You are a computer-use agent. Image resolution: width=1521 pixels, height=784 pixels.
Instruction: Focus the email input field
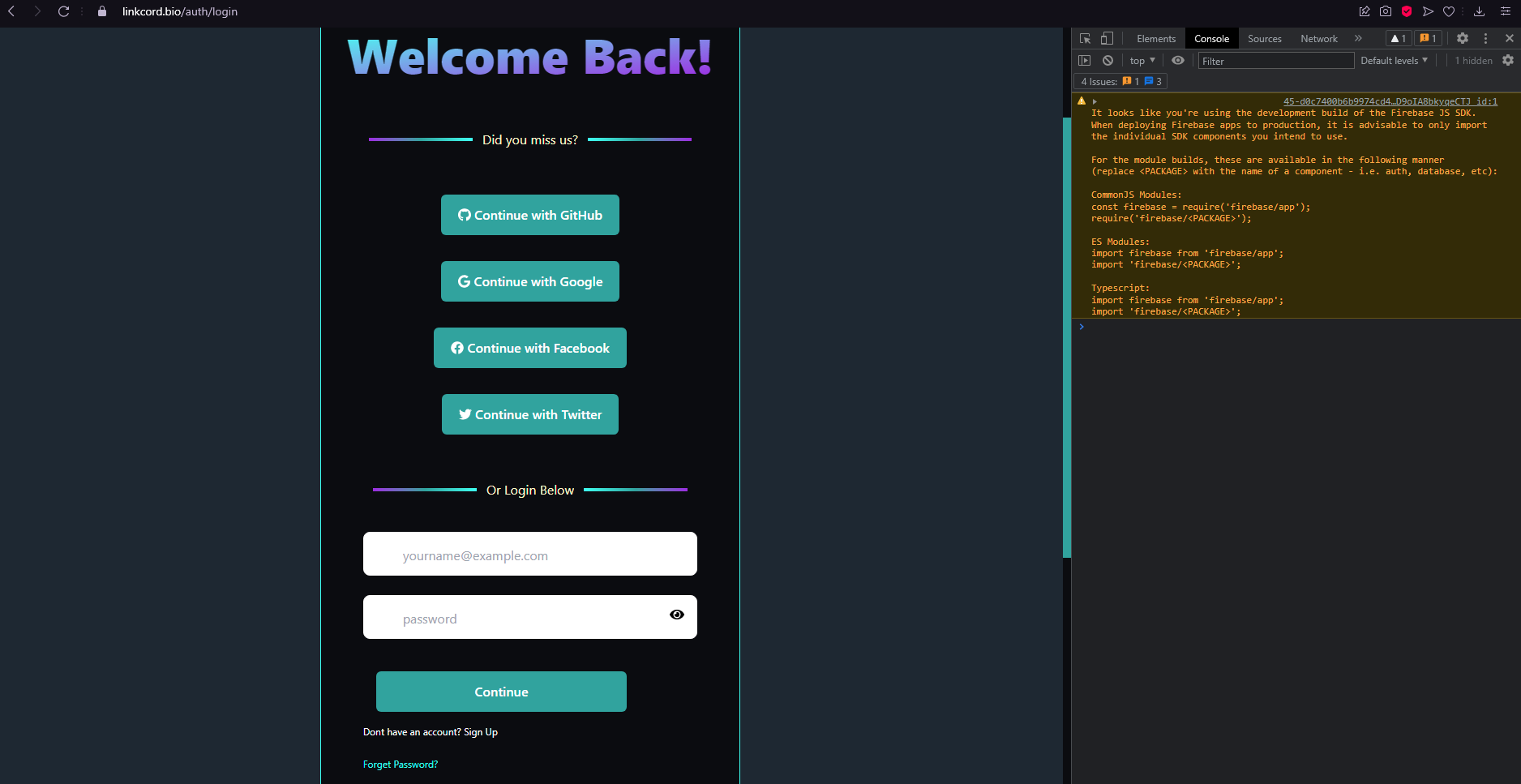pyautogui.click(x=530, y=554)
